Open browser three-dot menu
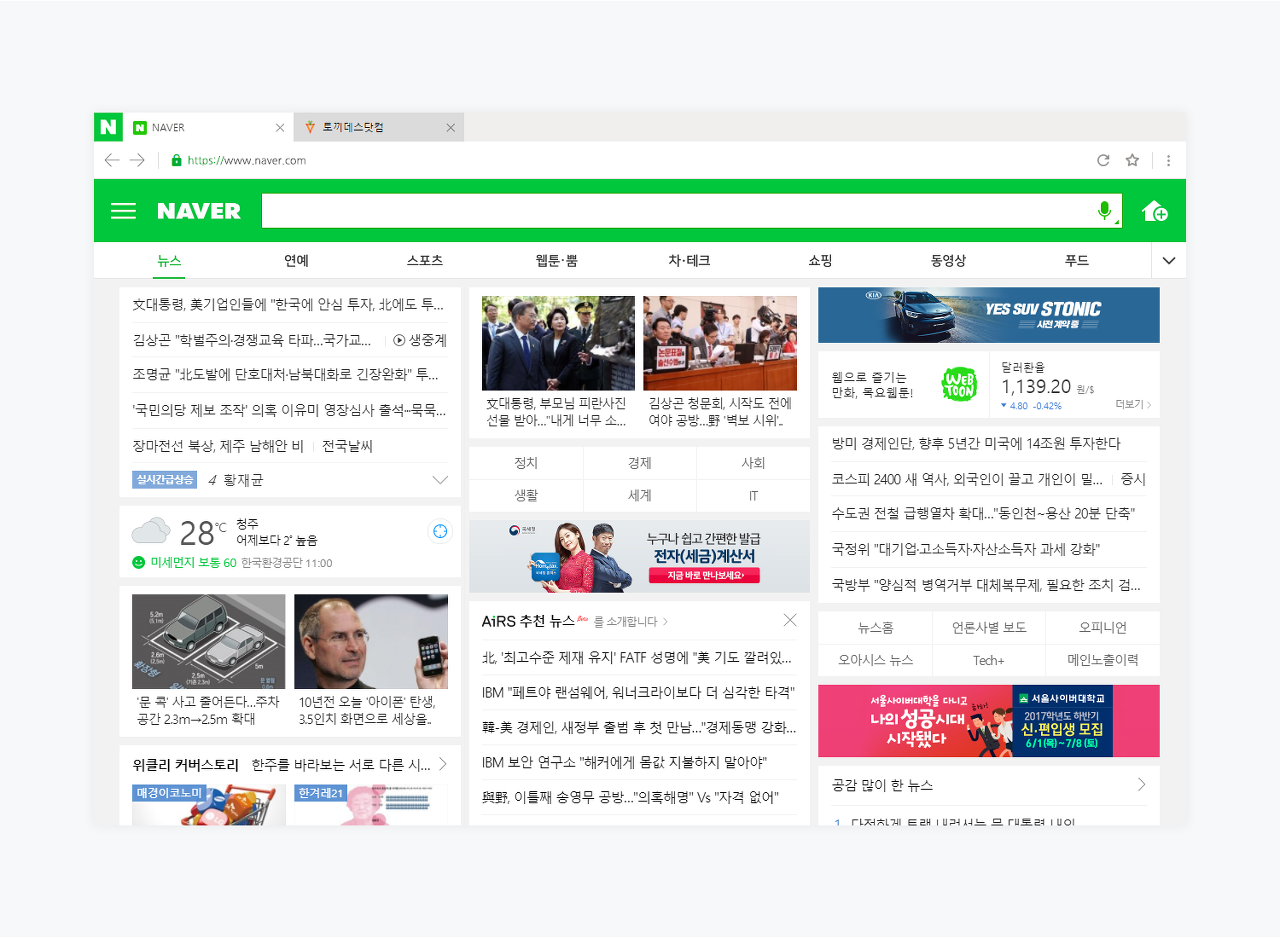Viewport: 1280px width, 938px height. tap(1168, 160)
